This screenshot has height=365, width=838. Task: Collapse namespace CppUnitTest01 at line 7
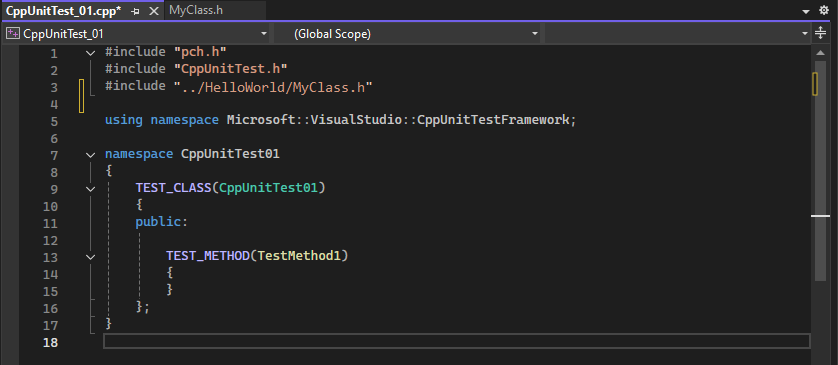(91, 155)
